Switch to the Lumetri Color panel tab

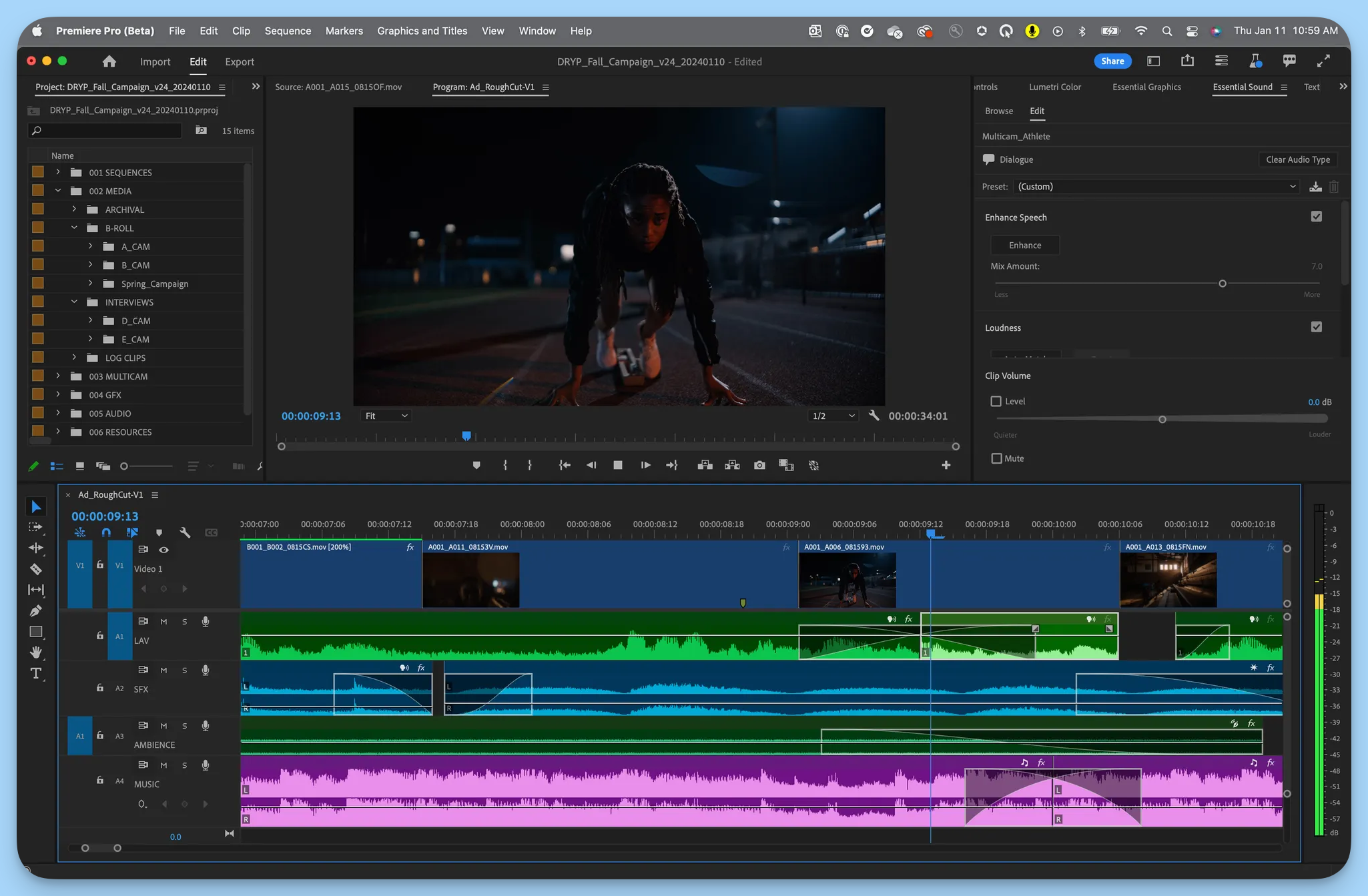(1054, 87)
